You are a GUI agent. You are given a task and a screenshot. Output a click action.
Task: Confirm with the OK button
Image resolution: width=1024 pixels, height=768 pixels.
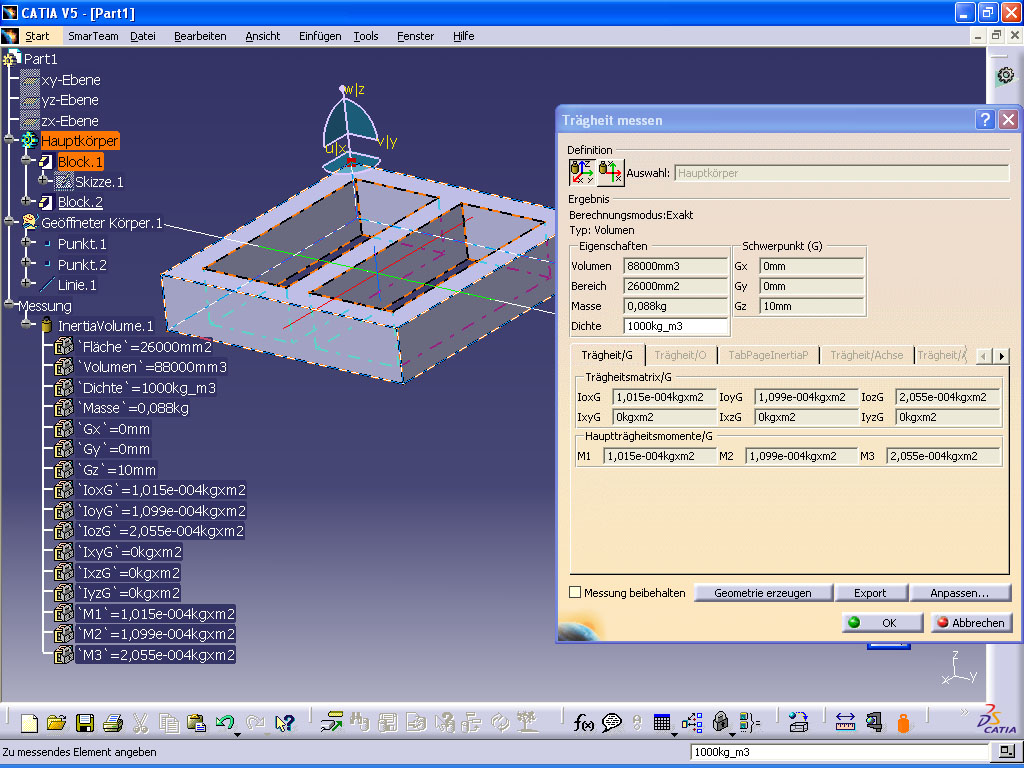pos(882,622)
